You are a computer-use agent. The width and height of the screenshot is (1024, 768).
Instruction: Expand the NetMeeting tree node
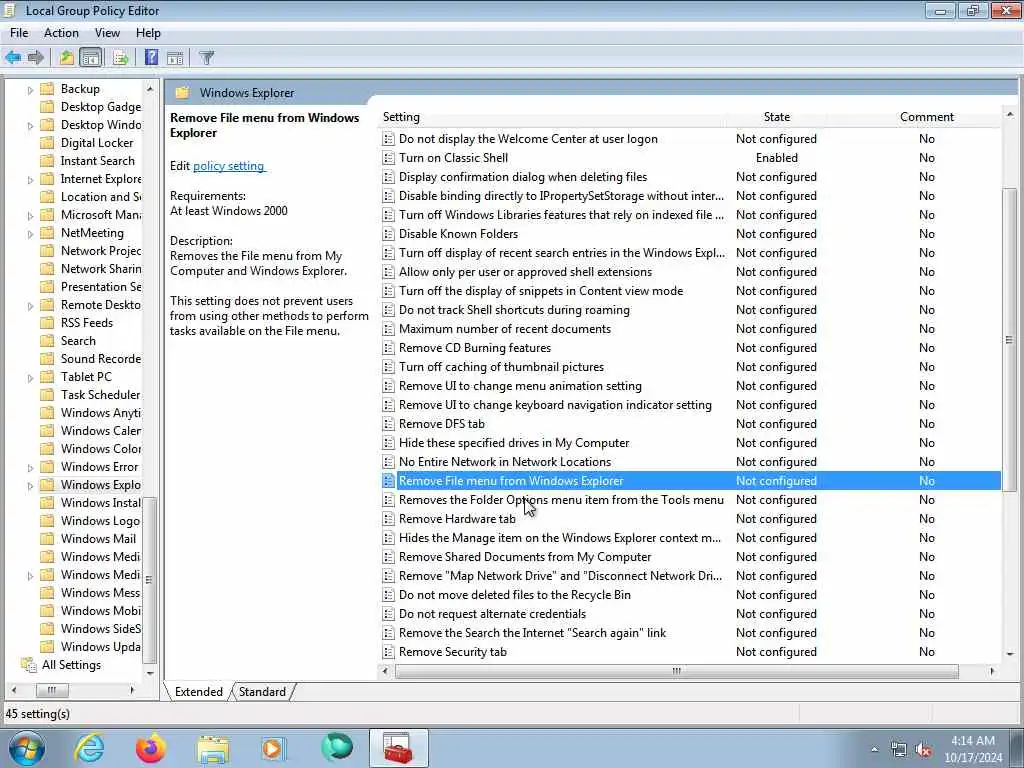[x=30, y=234]
